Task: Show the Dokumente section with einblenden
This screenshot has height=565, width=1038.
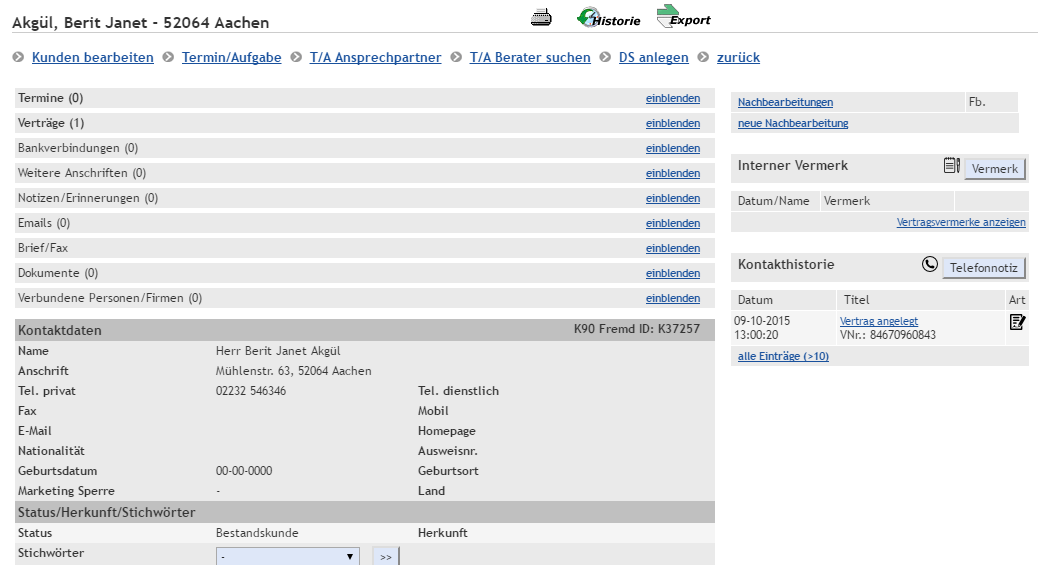Action: point(672,273)
